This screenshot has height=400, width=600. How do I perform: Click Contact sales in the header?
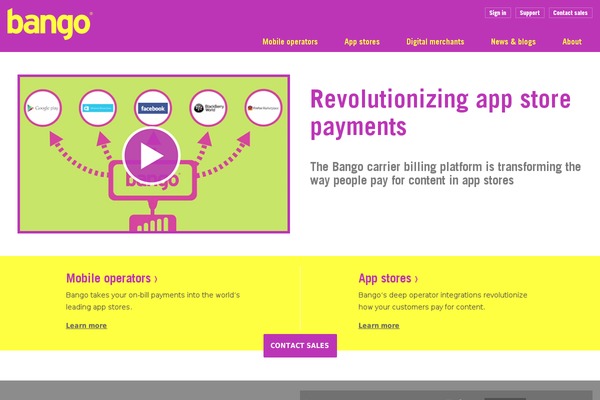[569, 13]
